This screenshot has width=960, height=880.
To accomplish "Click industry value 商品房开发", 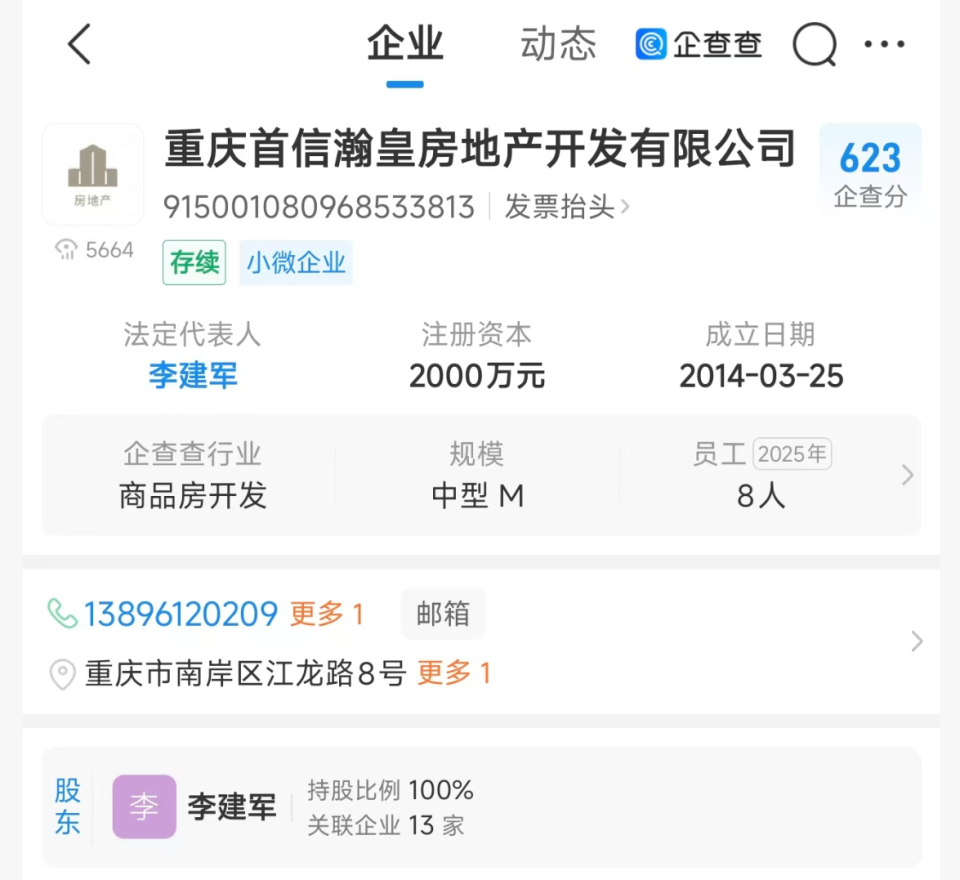I will 193,495.
